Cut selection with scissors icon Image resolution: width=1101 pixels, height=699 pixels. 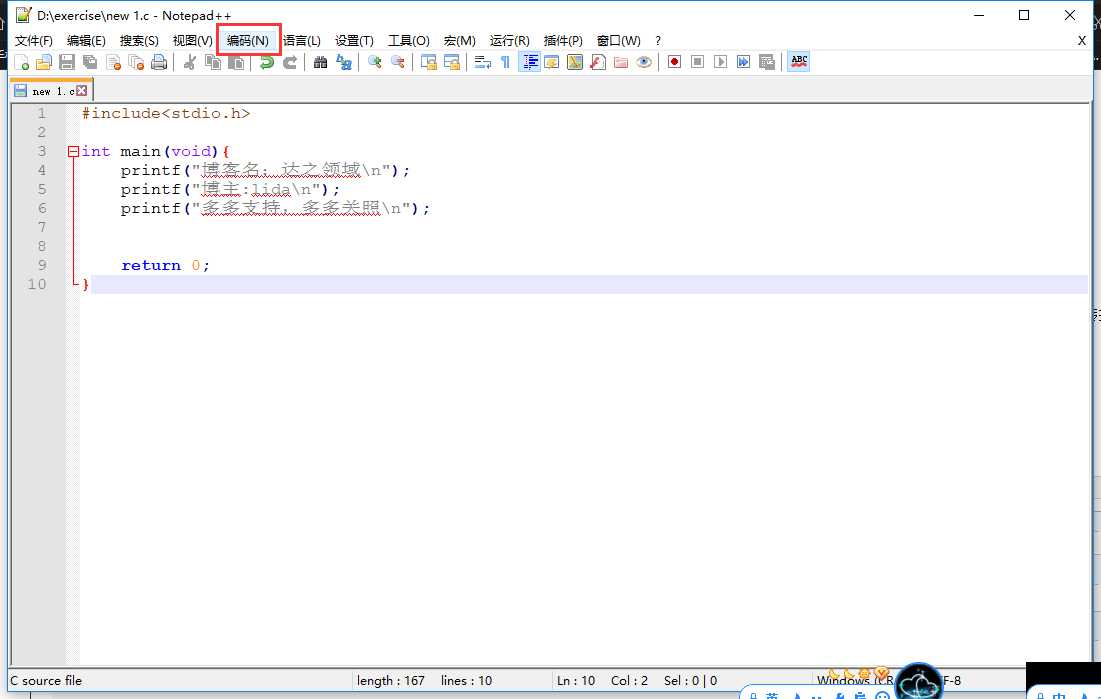coord(190,63)
